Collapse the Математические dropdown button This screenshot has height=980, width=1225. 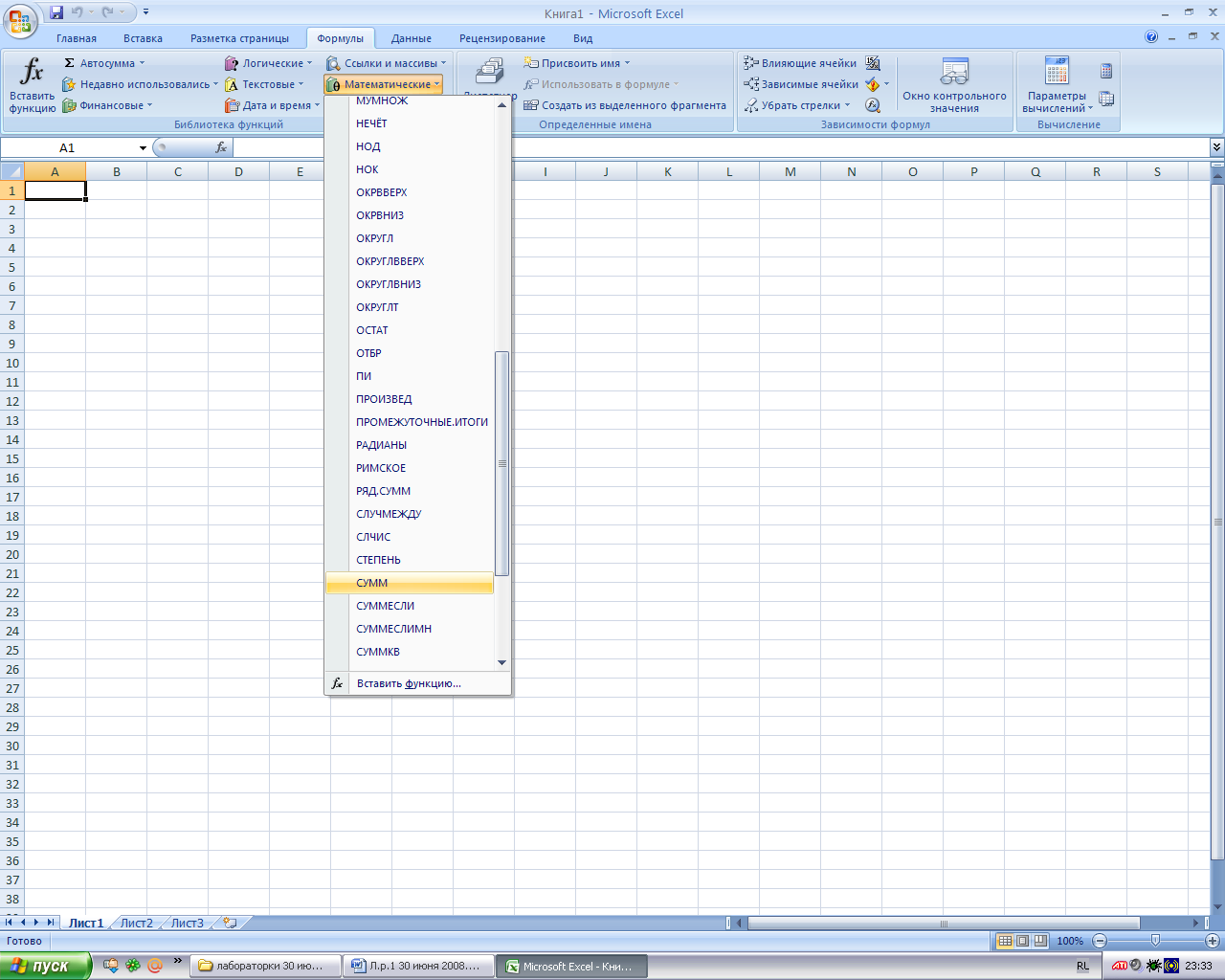383,84
